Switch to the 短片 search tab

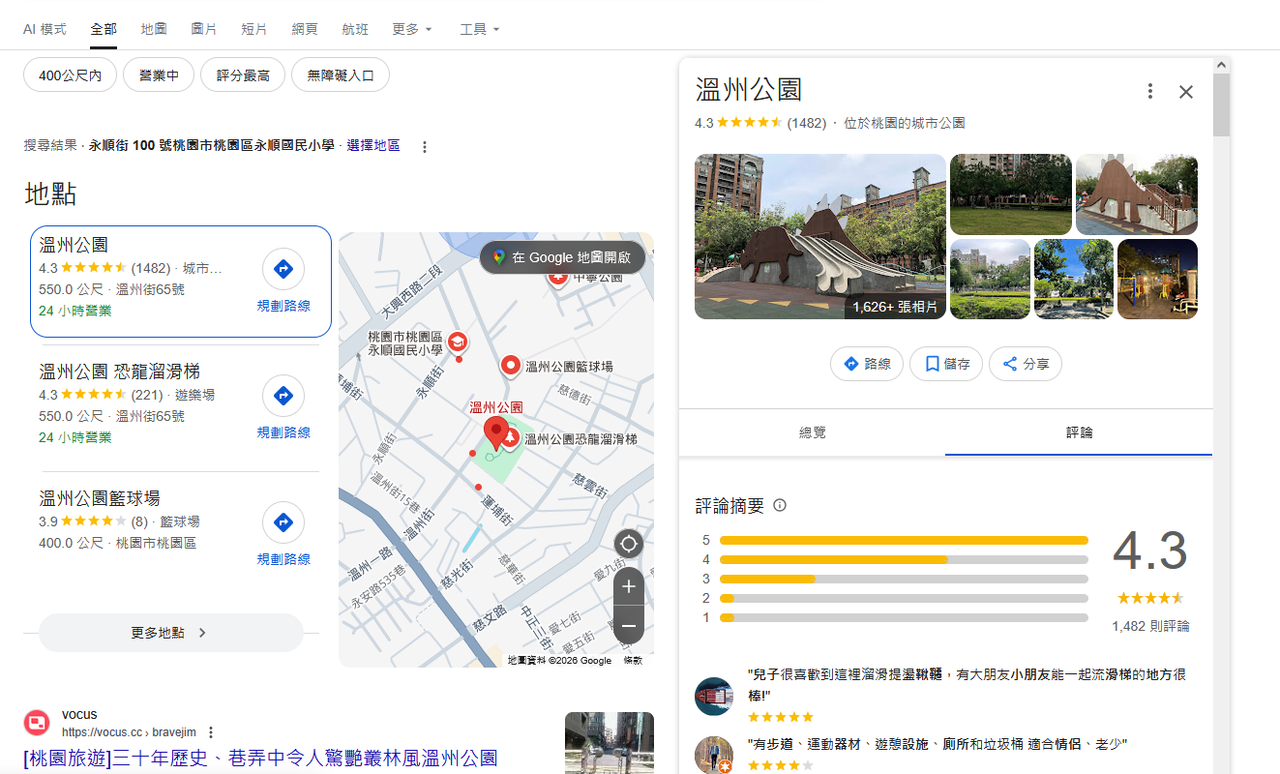pos(254,29)
